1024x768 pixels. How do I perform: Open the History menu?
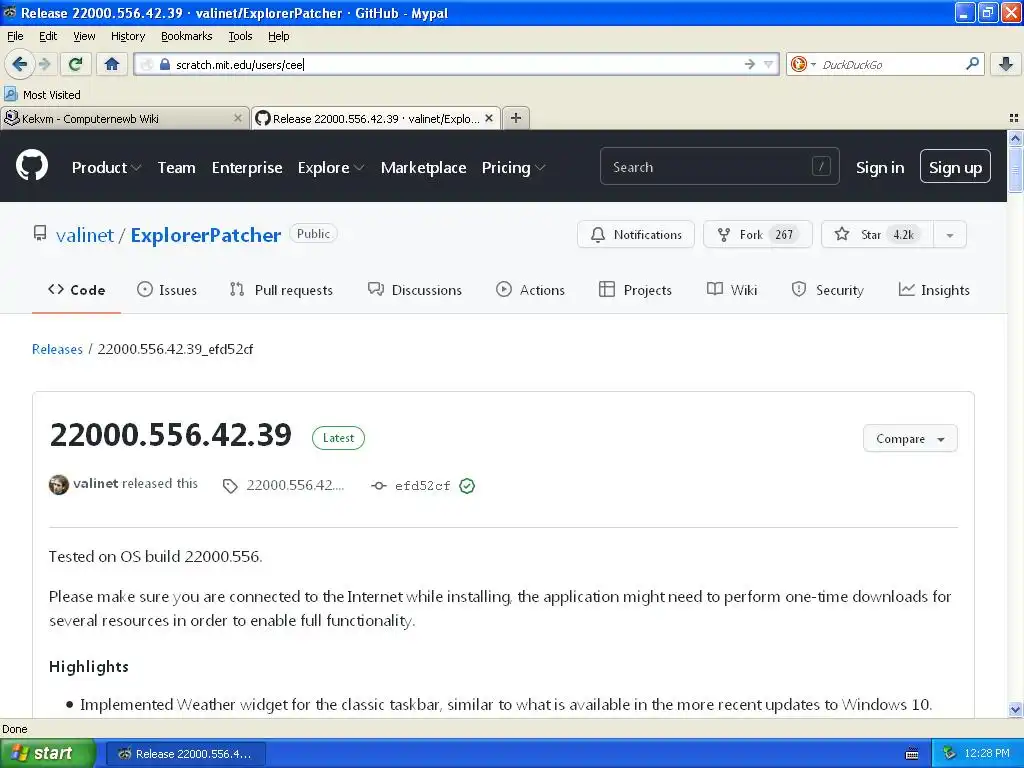[127, 36]
